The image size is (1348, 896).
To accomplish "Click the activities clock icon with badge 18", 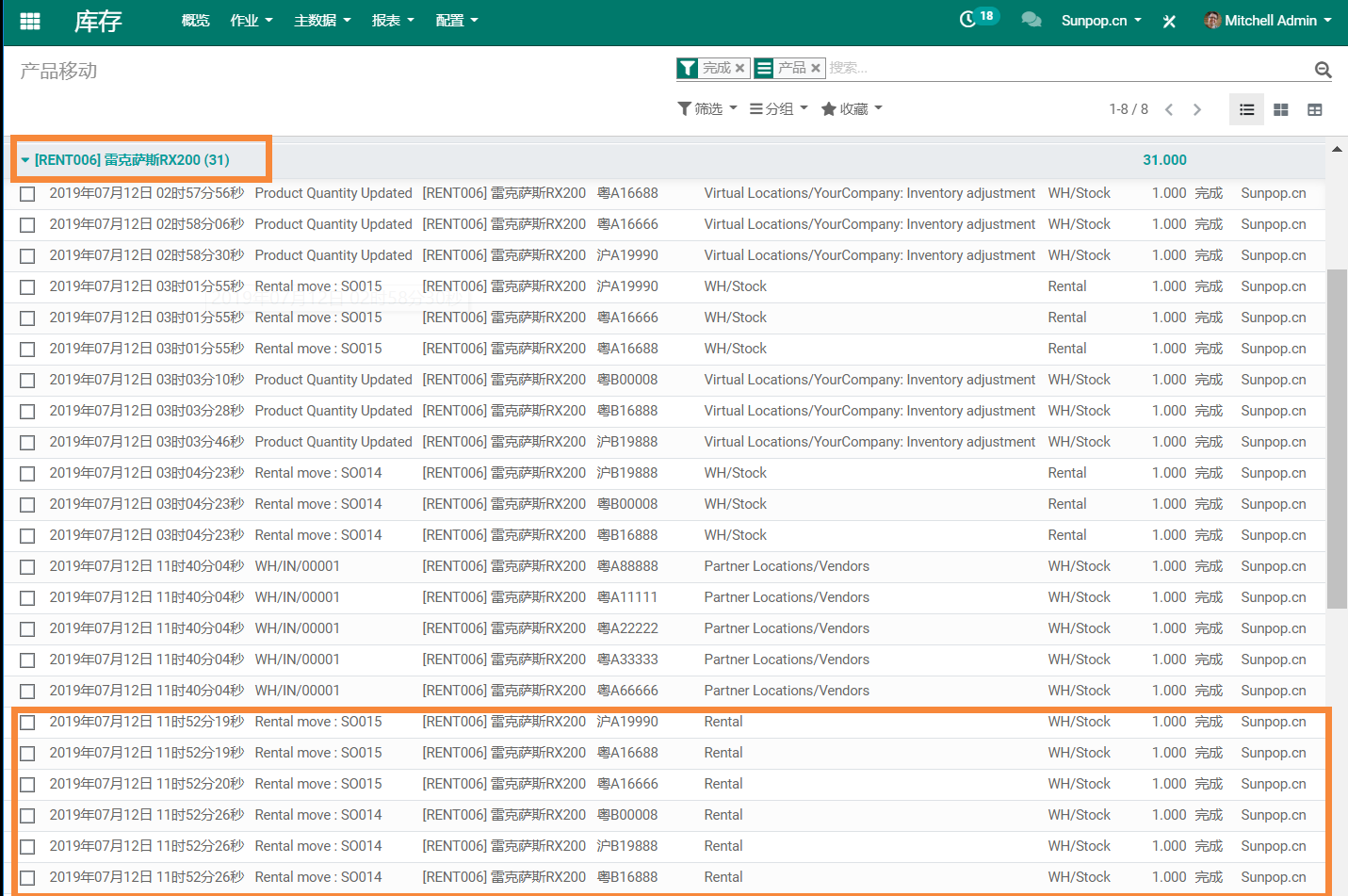I will click(968, 20).
